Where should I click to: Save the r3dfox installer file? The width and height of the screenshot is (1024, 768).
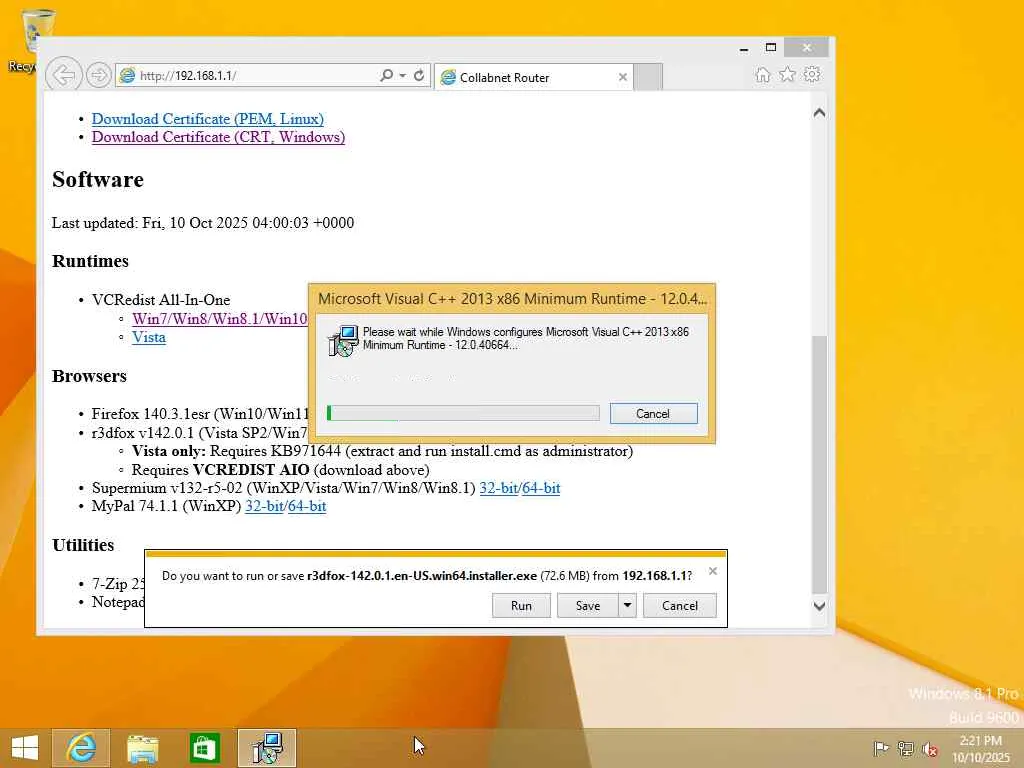click(x=587, y=605)
